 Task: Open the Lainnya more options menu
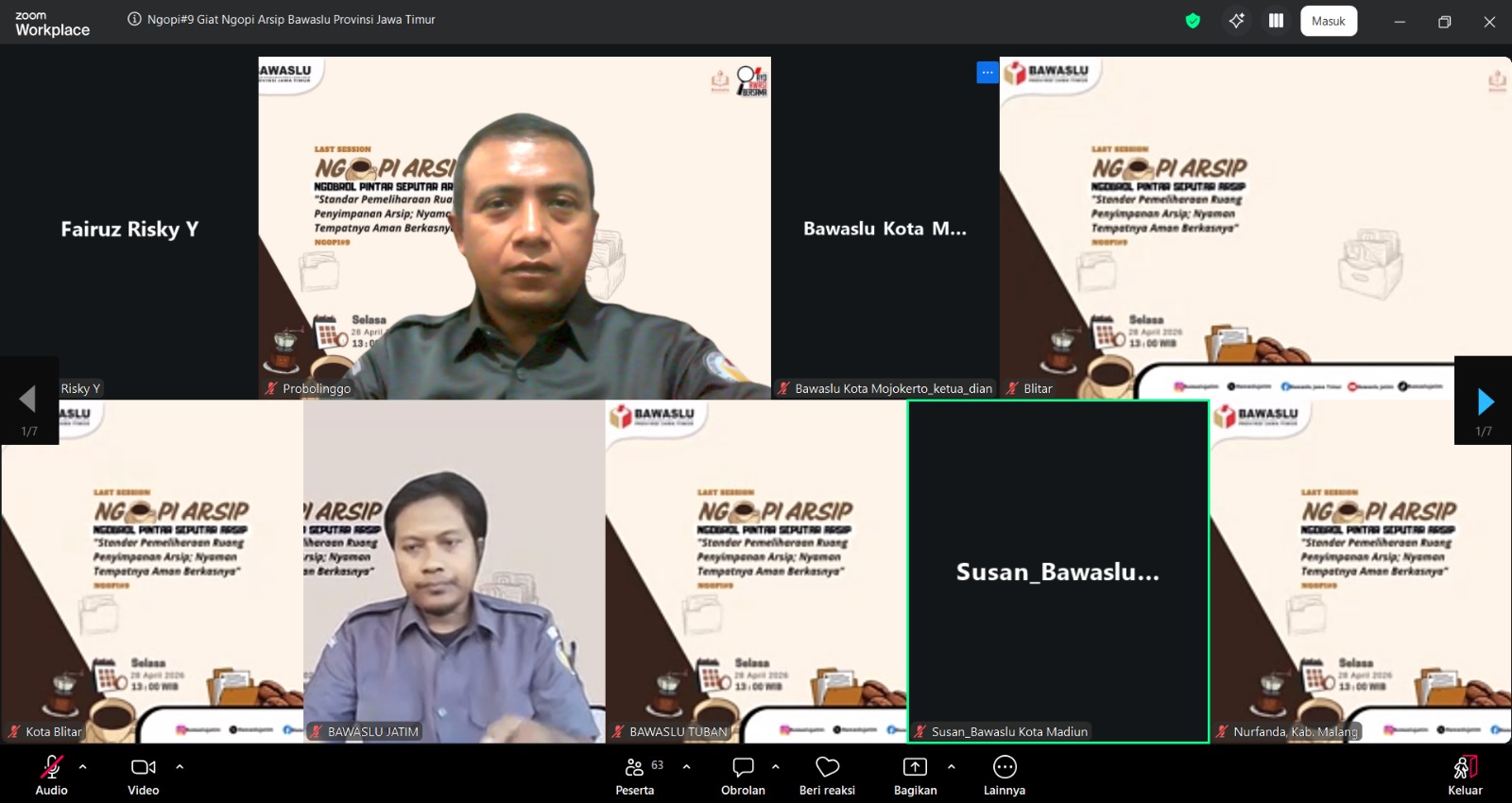[x=1005, y=767]
